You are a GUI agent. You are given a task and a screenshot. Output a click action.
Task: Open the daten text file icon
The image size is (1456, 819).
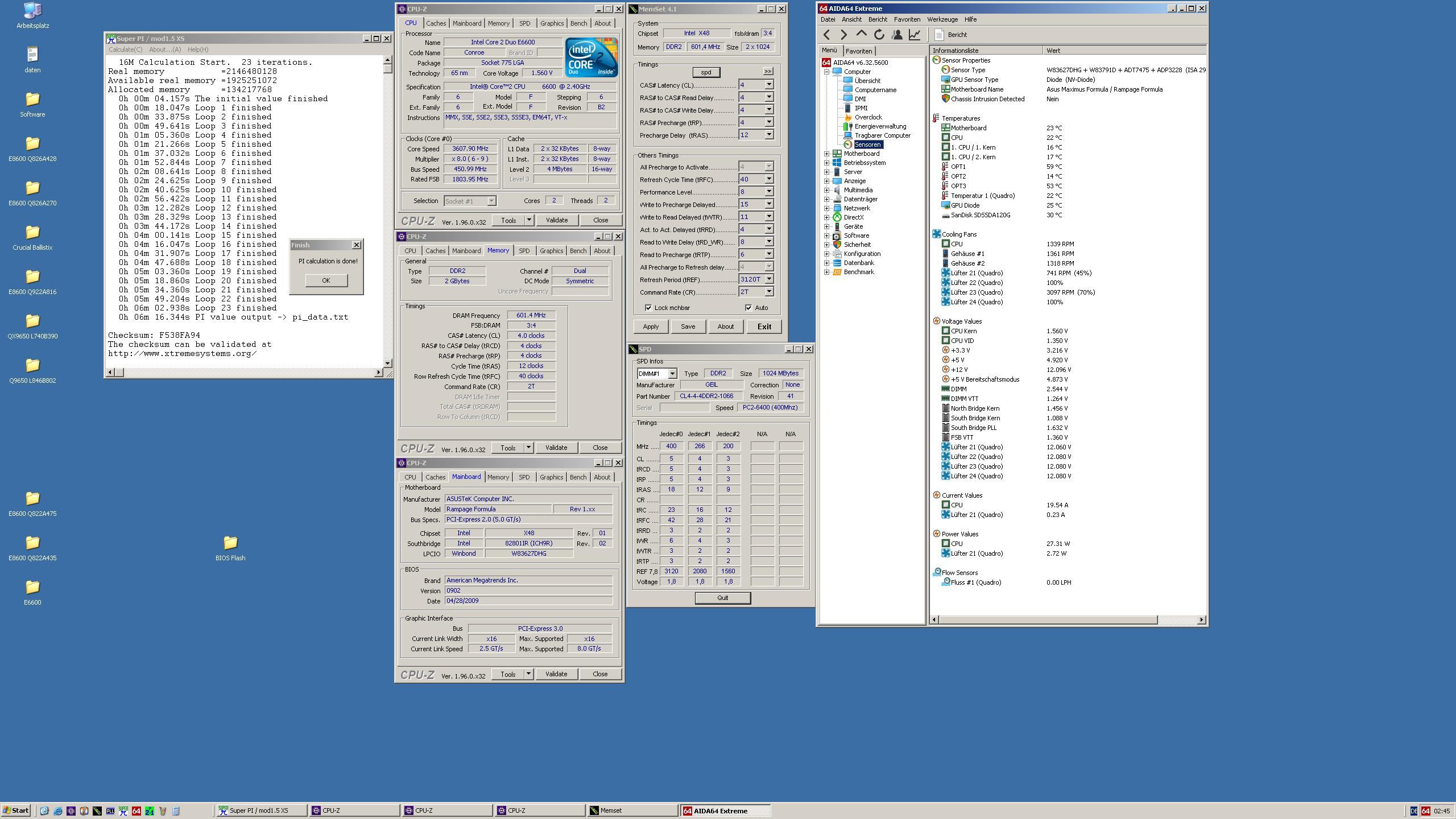32,60
